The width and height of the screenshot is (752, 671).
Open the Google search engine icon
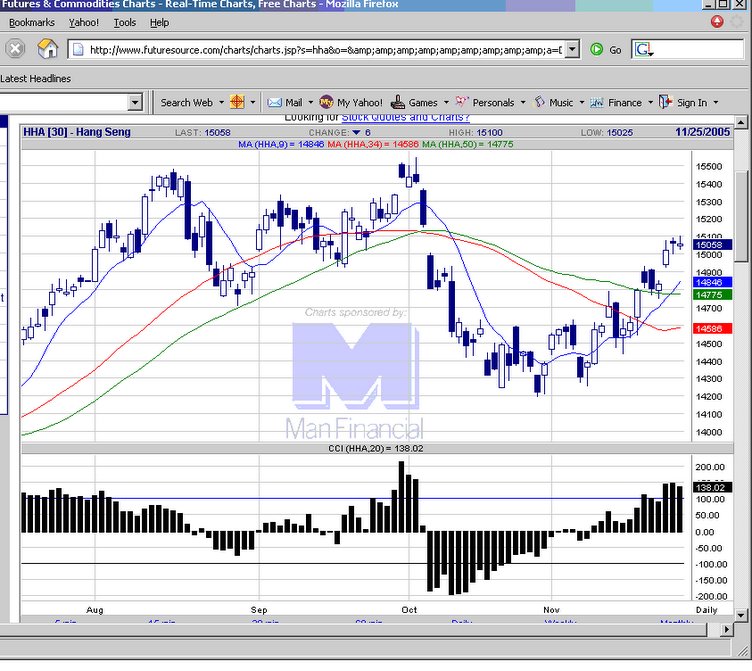(x=644, y=50)
